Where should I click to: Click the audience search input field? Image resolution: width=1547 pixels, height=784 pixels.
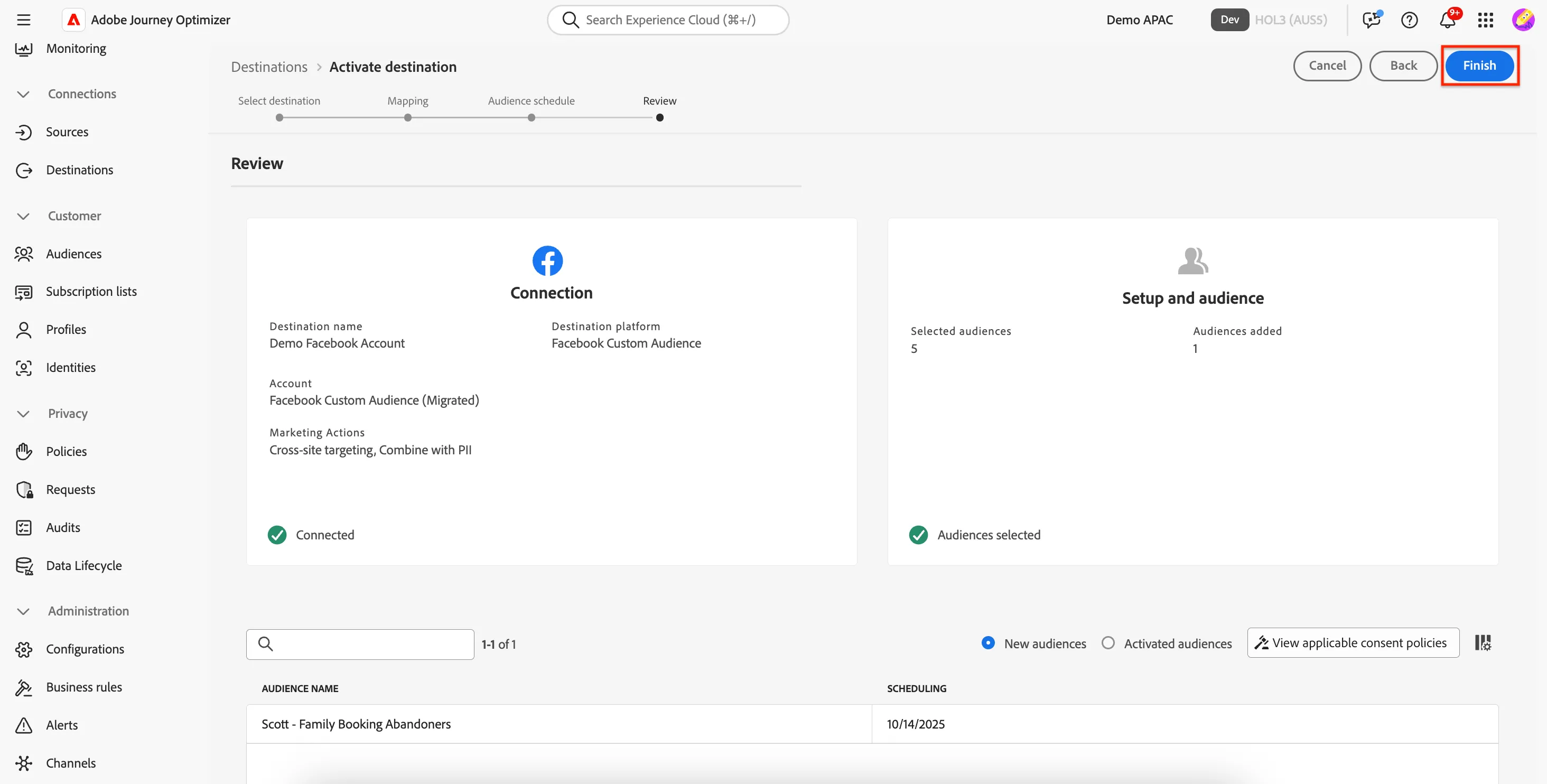pyautogui.click(x=360, y=644)
